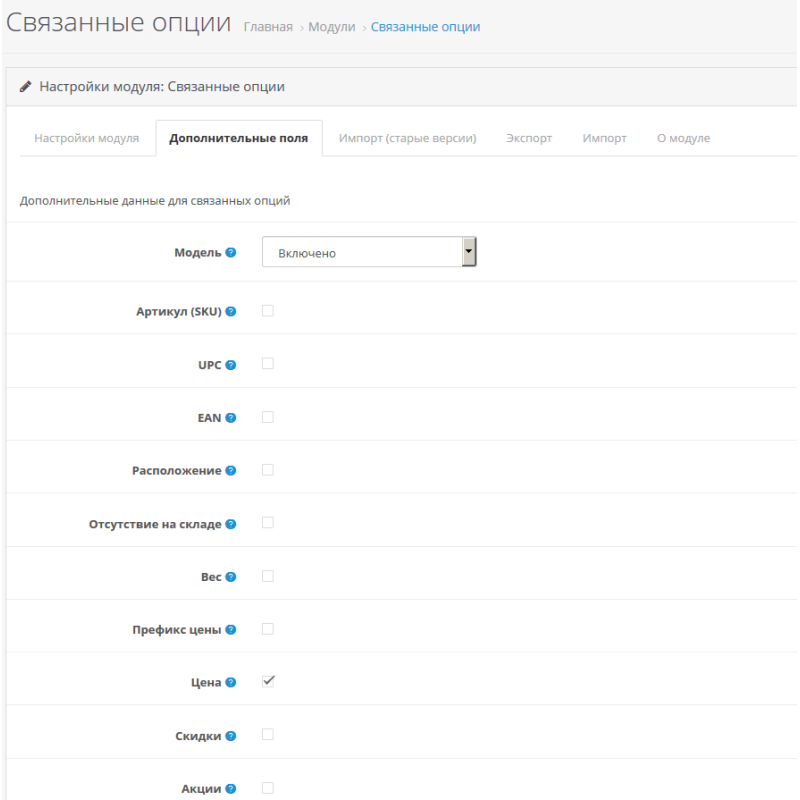Click the Связанные опции breadcrumb link
800x800 pixels.
pos(425,27)
